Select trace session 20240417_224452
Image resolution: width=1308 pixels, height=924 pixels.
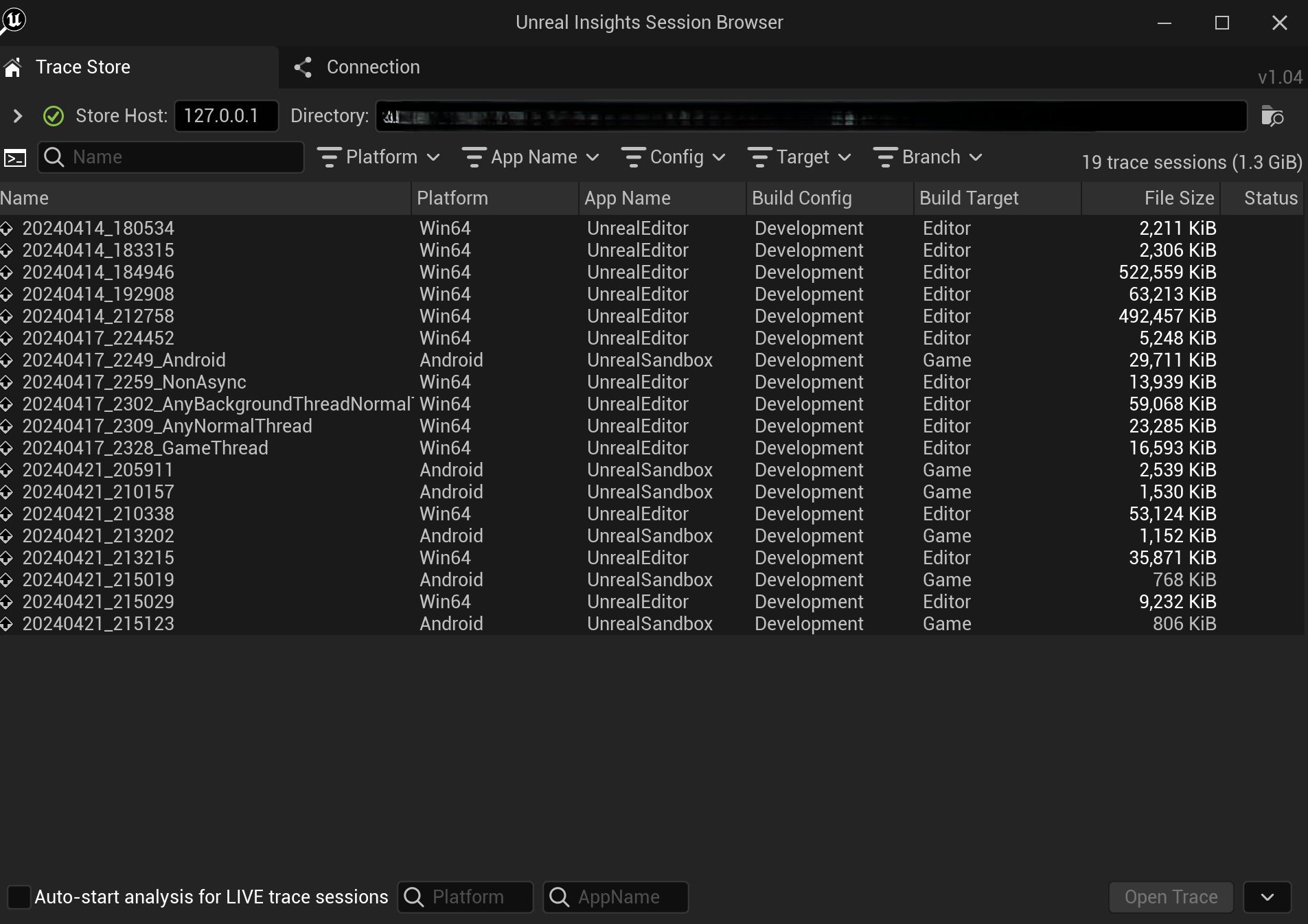click(x=652, y=338)
